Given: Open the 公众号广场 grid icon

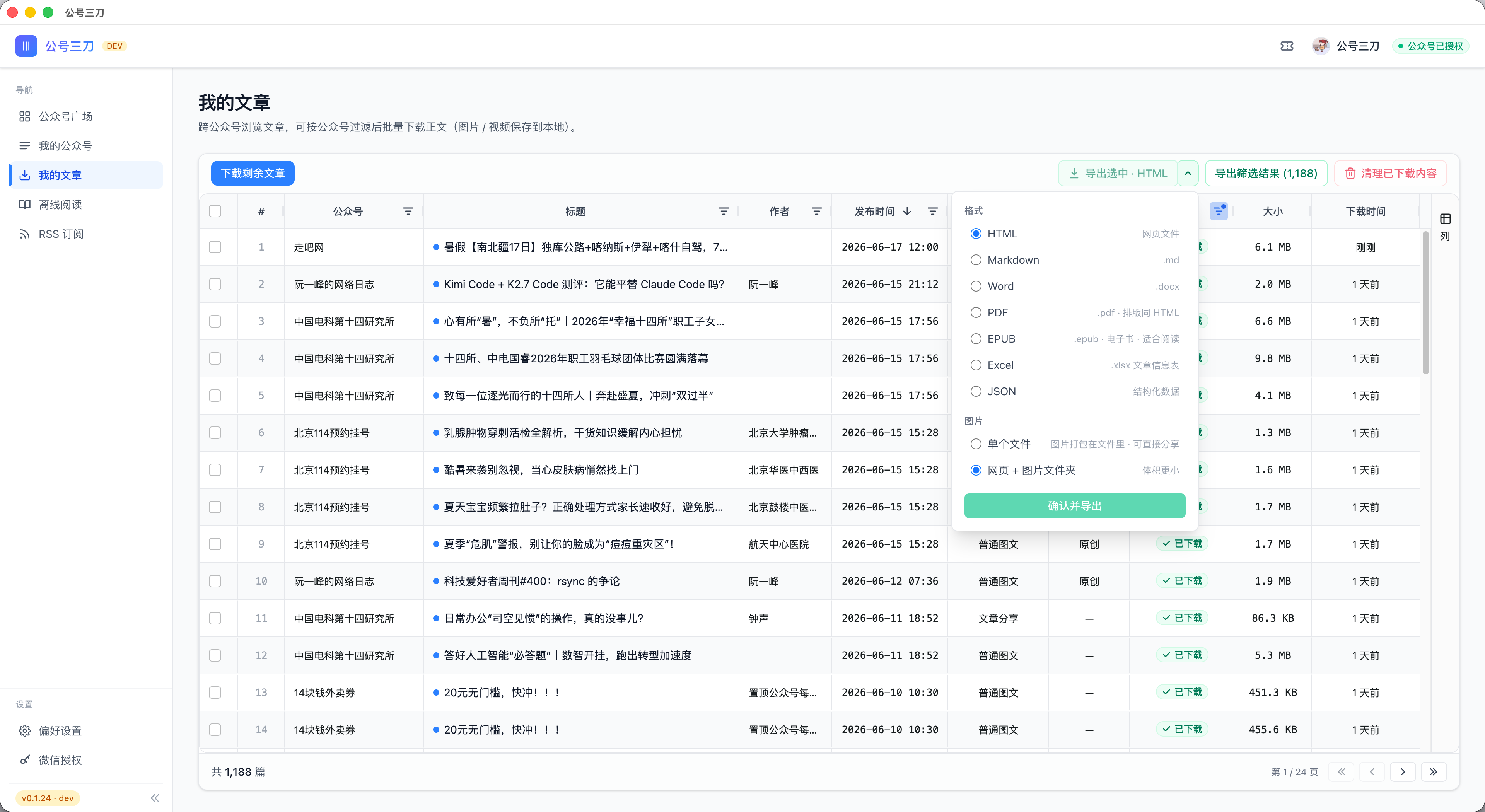Looking at the screenshot, I should pyautogui.click(x=24, y=116).
